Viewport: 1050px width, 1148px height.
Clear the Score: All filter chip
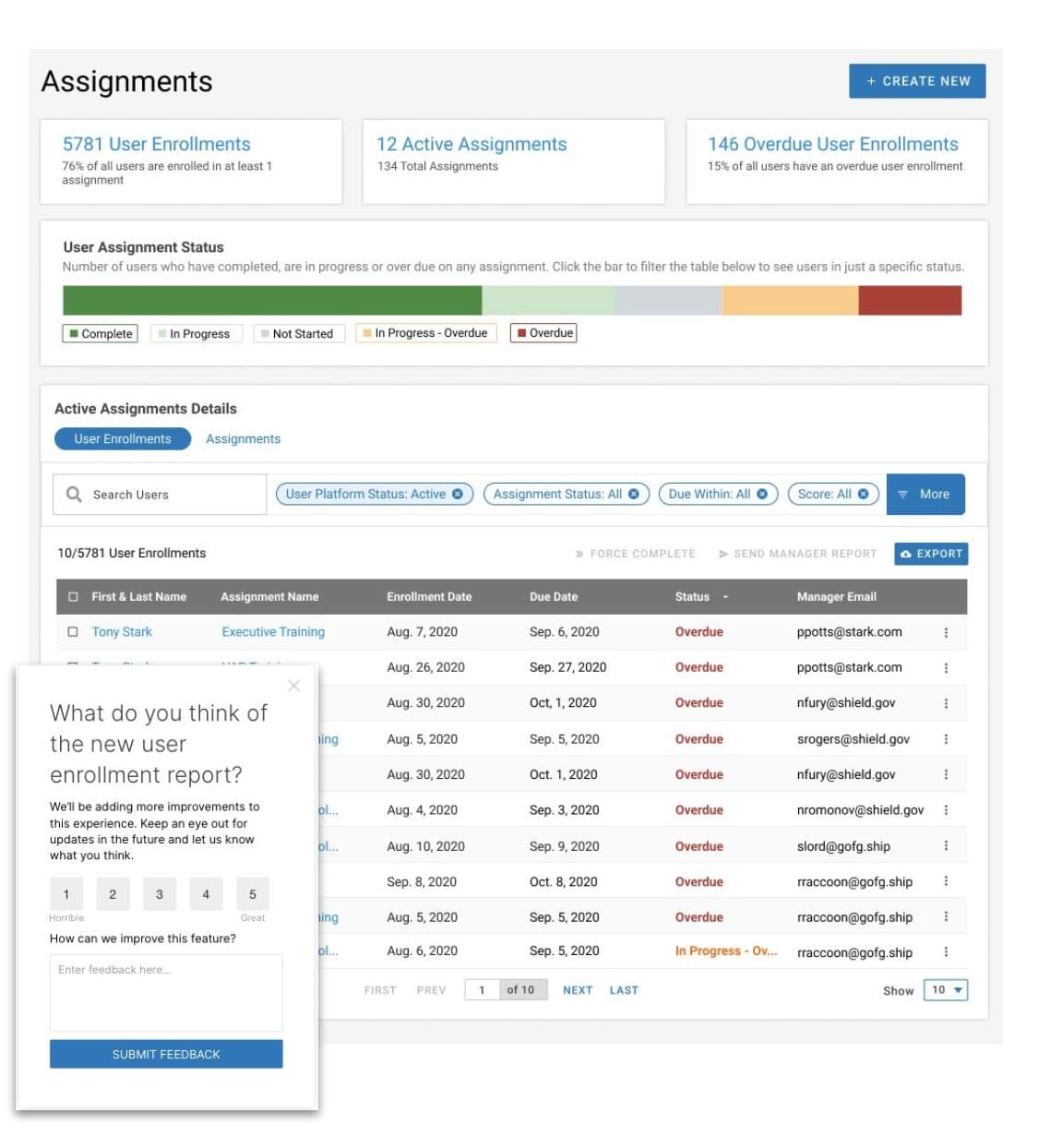click(x=864, y=494)
